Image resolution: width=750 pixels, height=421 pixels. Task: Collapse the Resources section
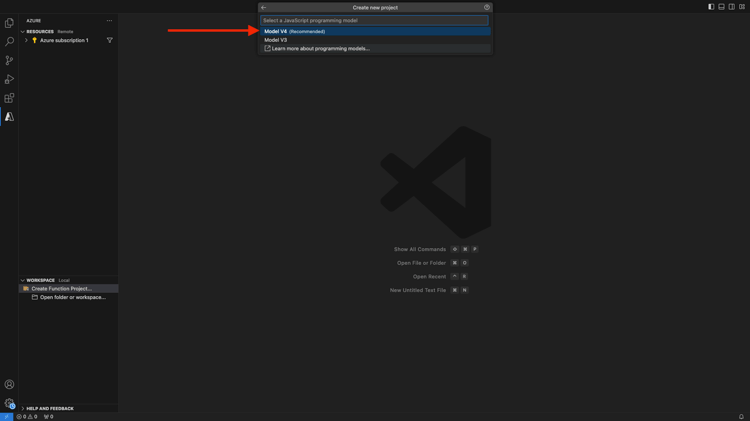[x=22, y=32]
